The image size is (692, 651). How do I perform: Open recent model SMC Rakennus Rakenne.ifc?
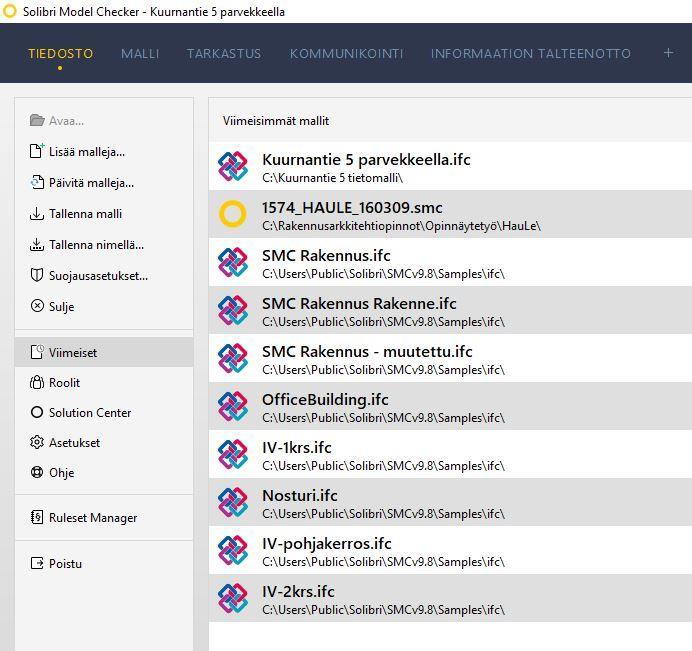pos(450,310)
